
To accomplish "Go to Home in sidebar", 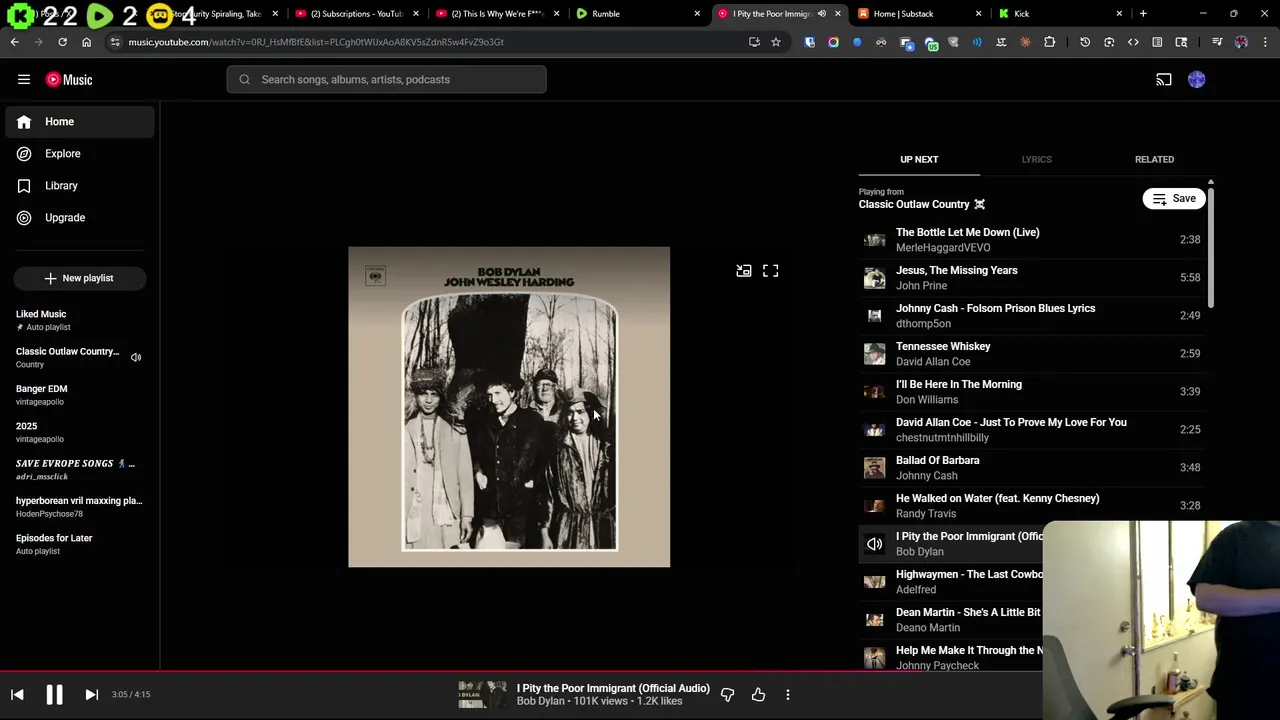I will [80, 122].
